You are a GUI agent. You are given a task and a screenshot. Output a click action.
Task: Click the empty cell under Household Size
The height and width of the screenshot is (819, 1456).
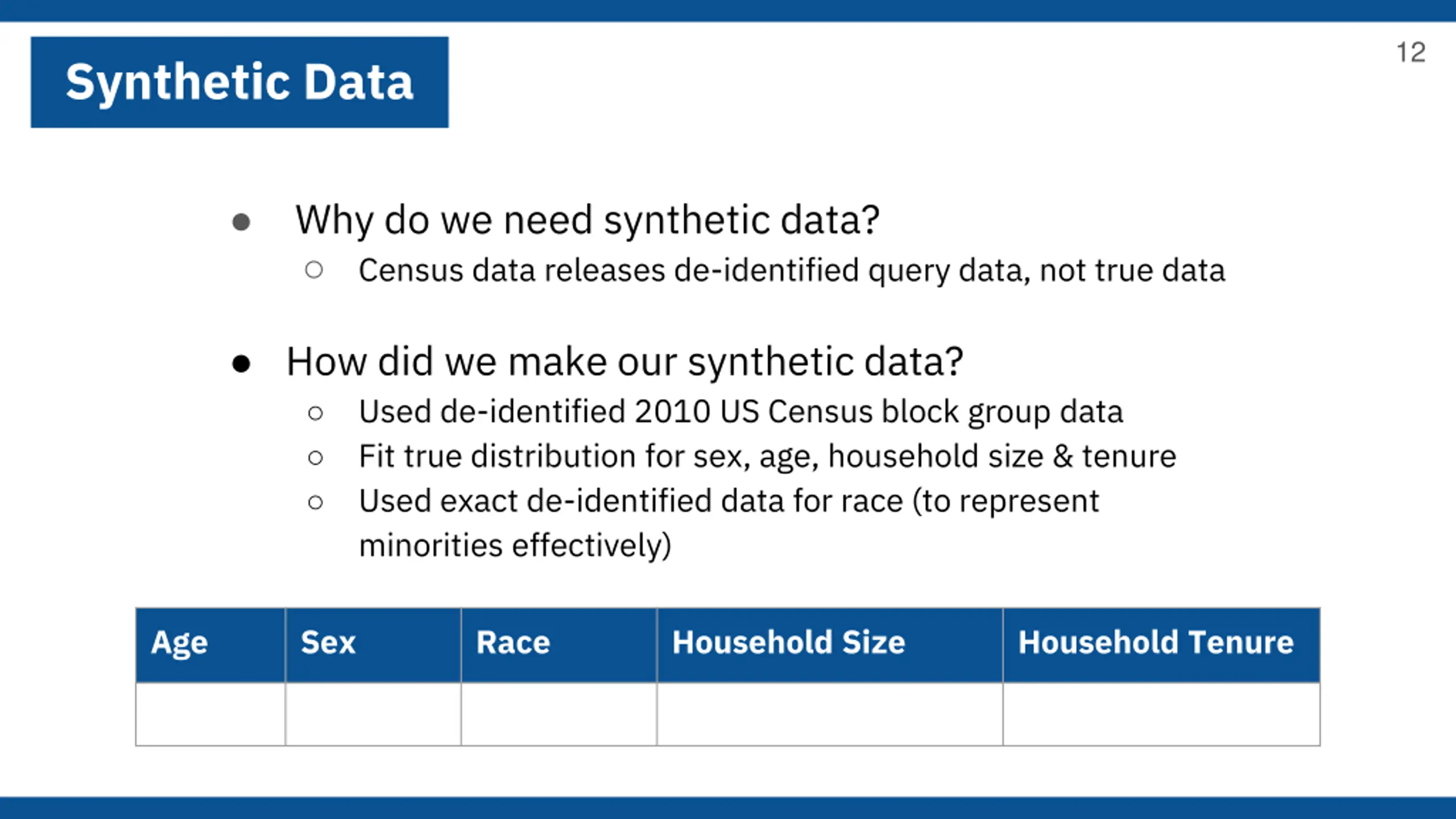coord(830,714)
